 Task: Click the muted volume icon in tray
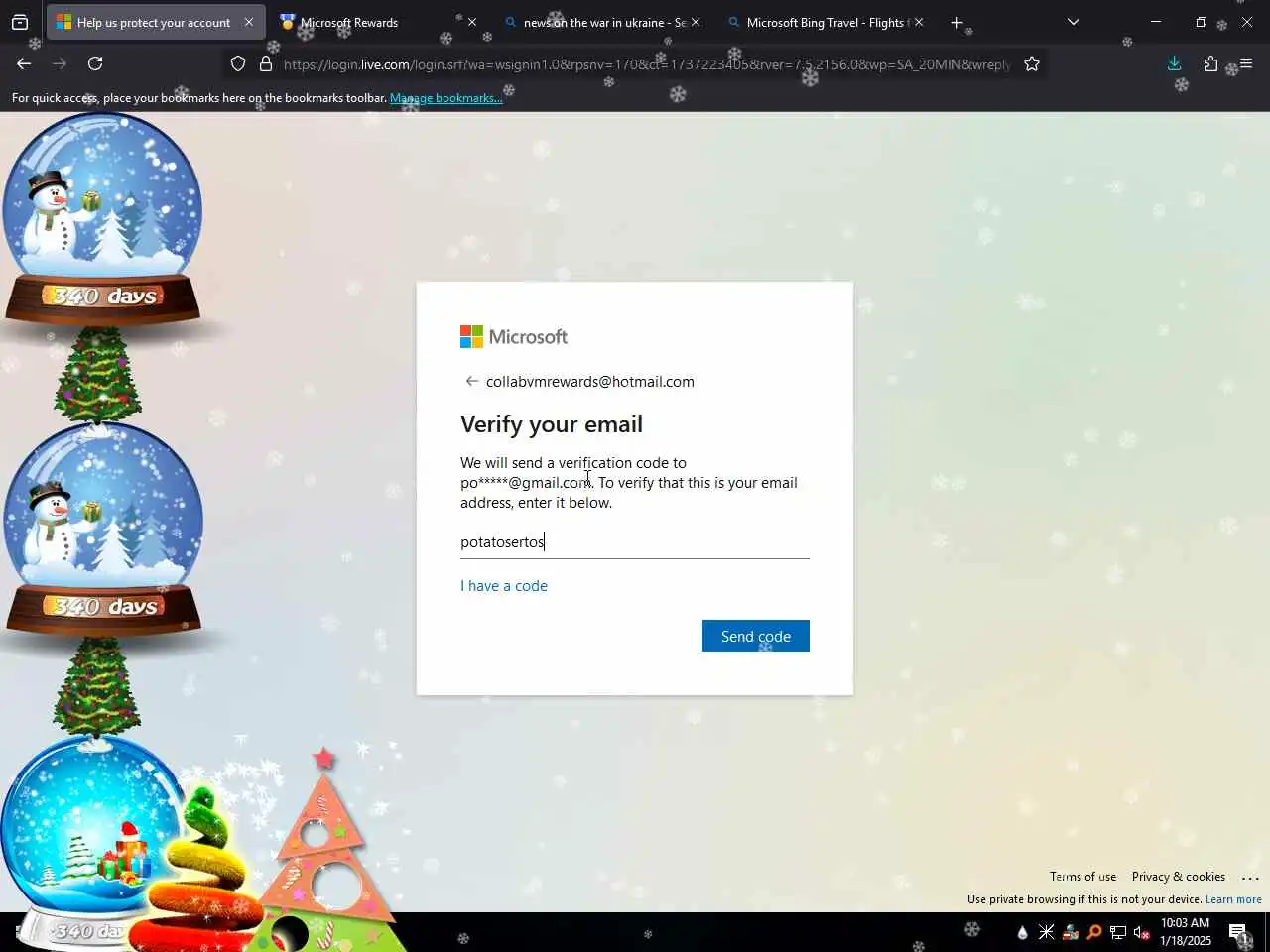click(1142, 932)
